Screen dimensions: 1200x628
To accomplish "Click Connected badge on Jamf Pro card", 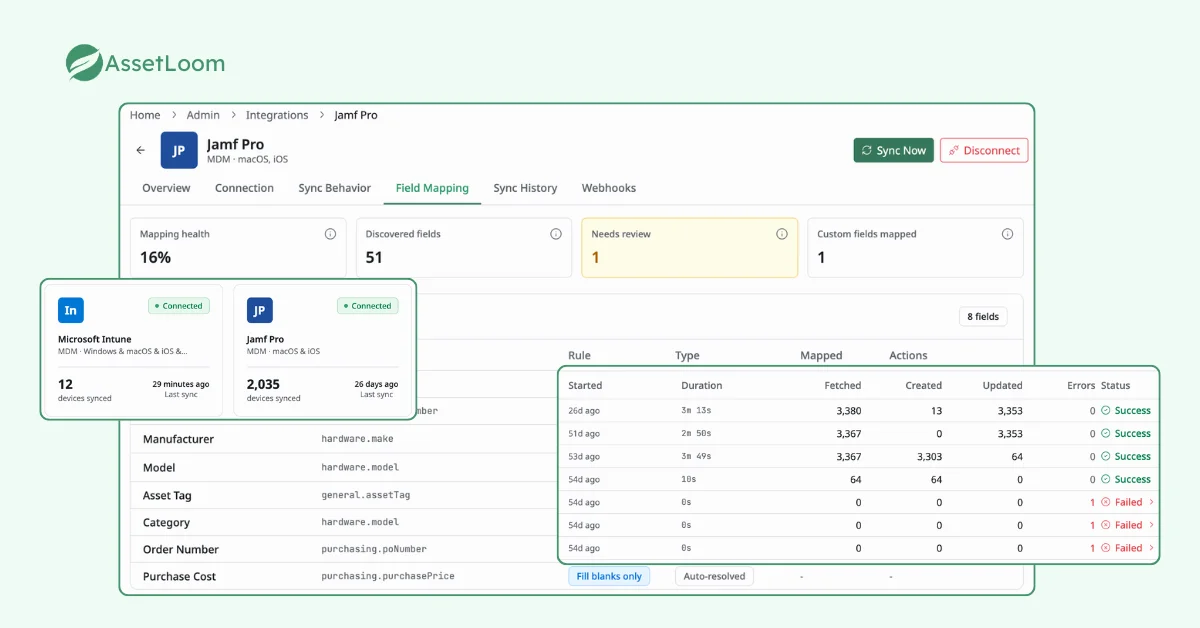I will point(367,306).
